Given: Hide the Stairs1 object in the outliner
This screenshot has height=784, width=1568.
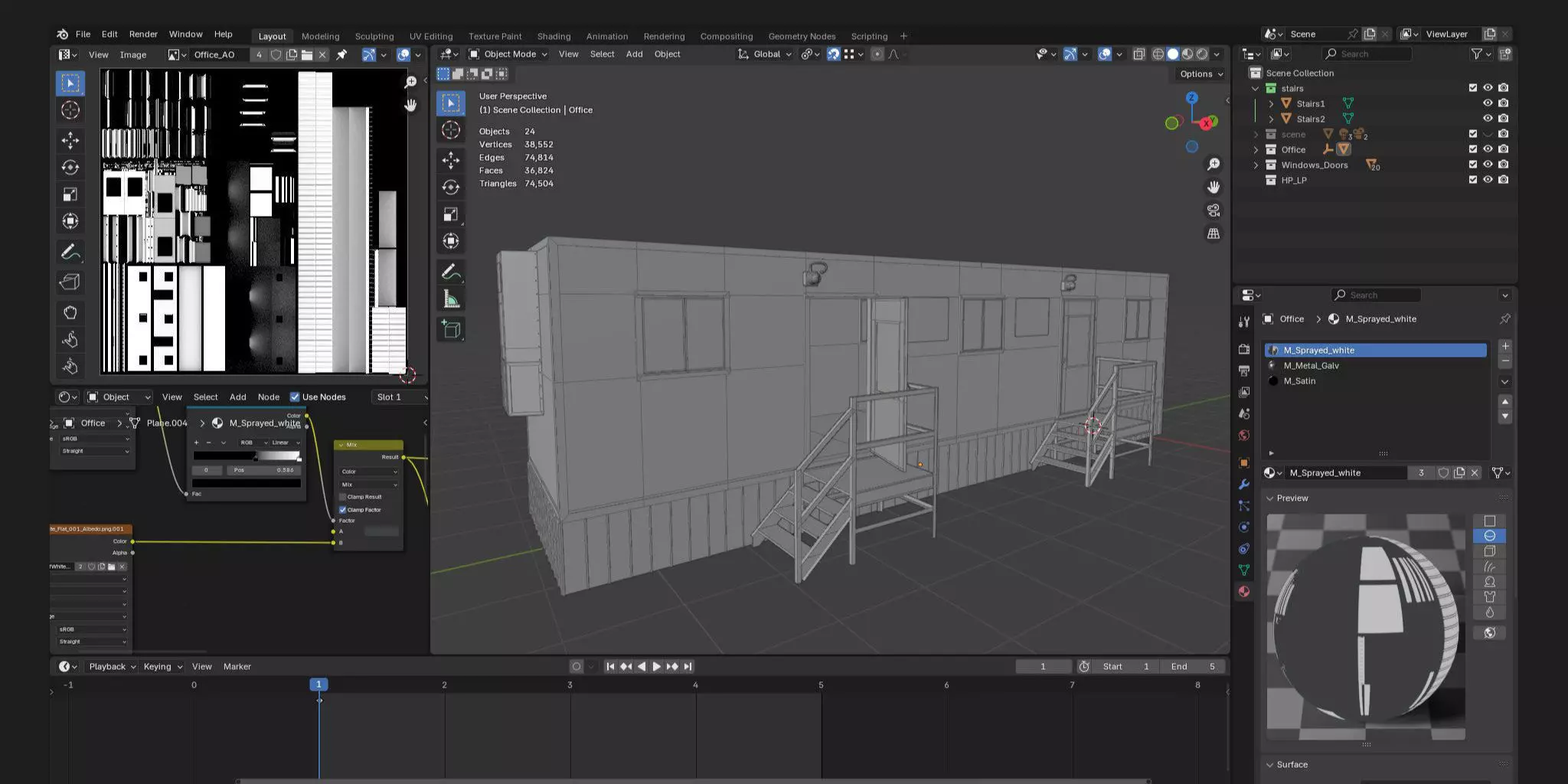Looking at the screenshot, I should click(1488, 103).
